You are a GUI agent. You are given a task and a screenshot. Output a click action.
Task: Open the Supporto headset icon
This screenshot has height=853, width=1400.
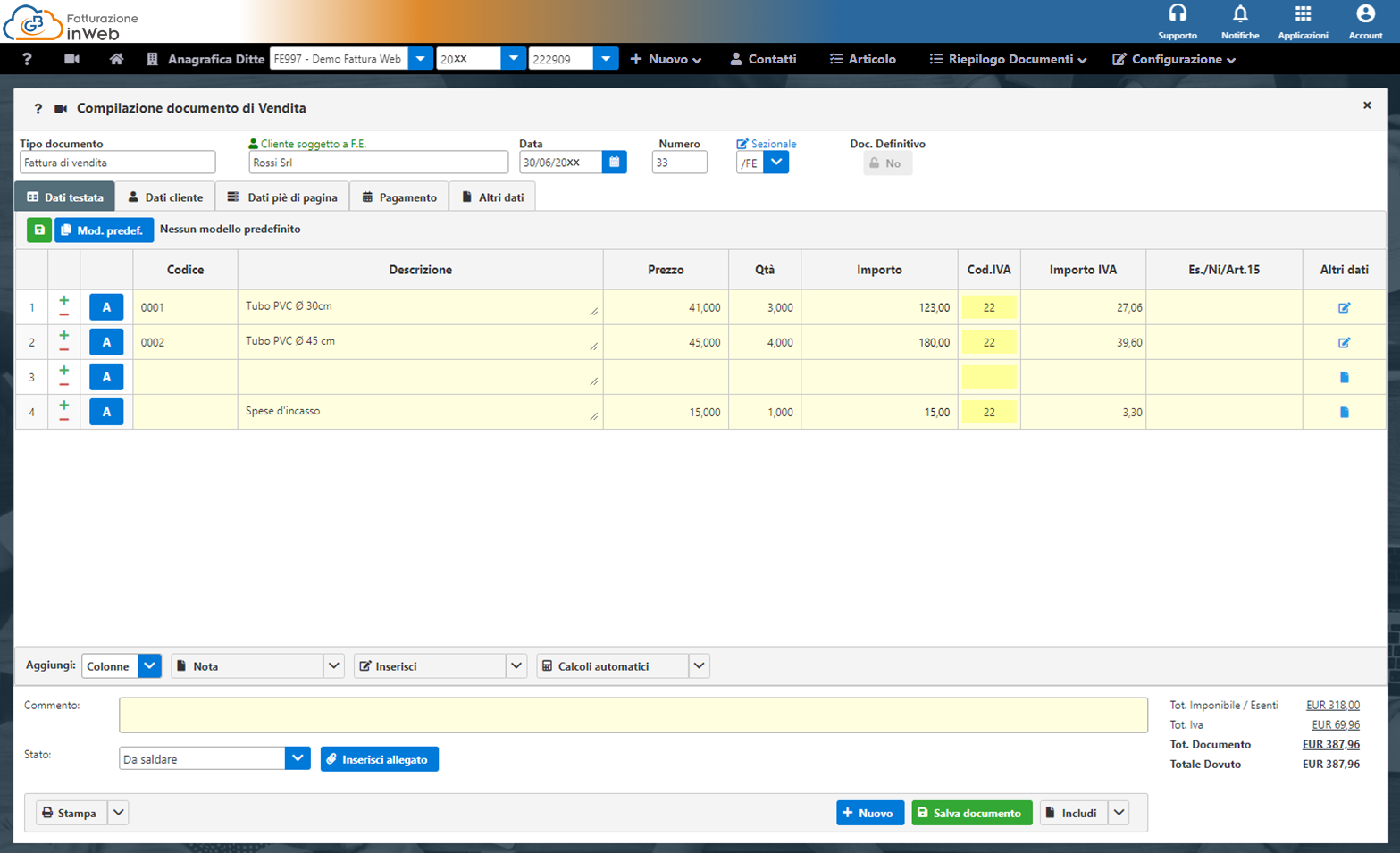(x=1177, y=14)
